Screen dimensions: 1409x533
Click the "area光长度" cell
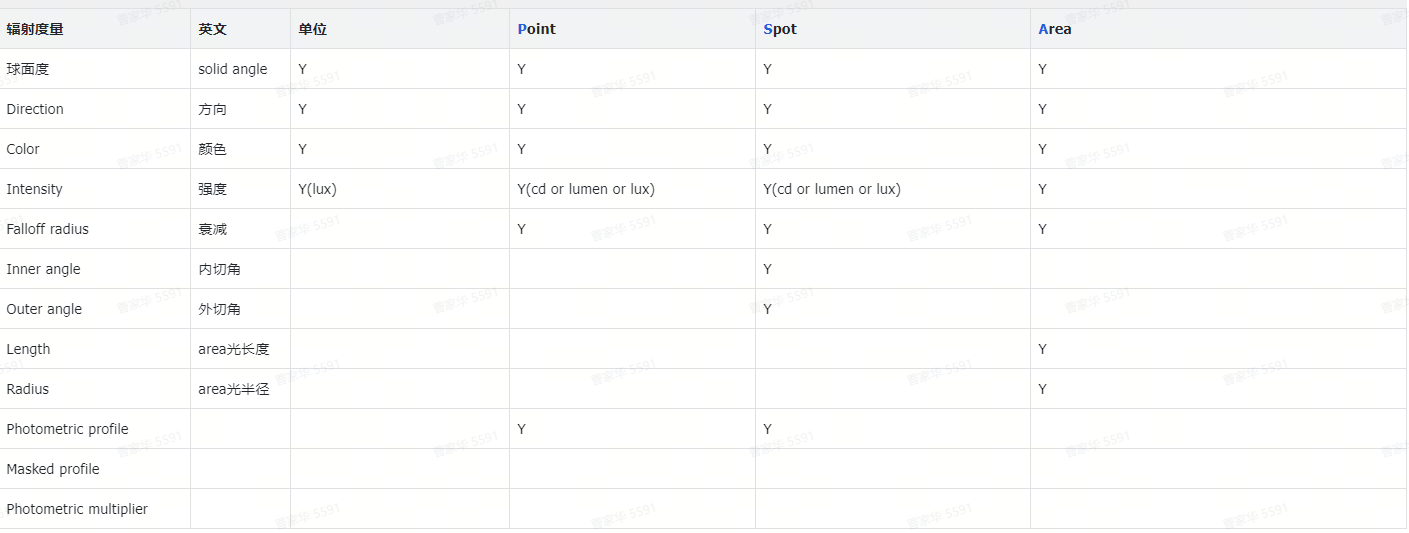point(233,349)
